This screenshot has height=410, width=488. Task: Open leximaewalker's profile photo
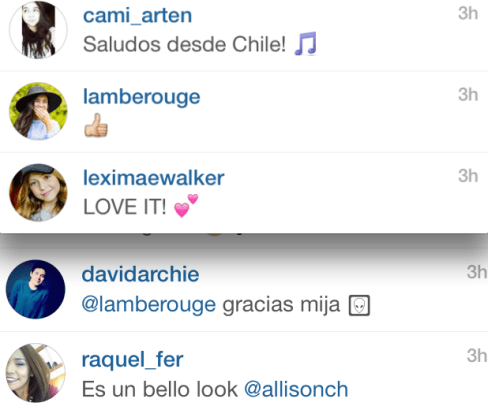click(x=38, y=193)
